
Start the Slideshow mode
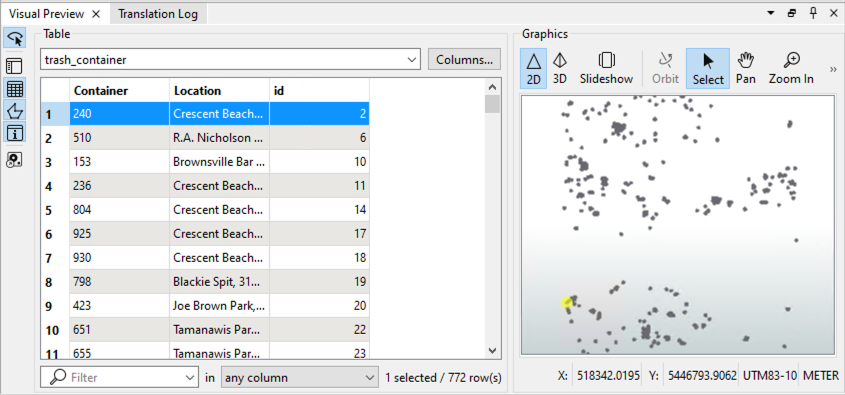(x=606, y=68)
